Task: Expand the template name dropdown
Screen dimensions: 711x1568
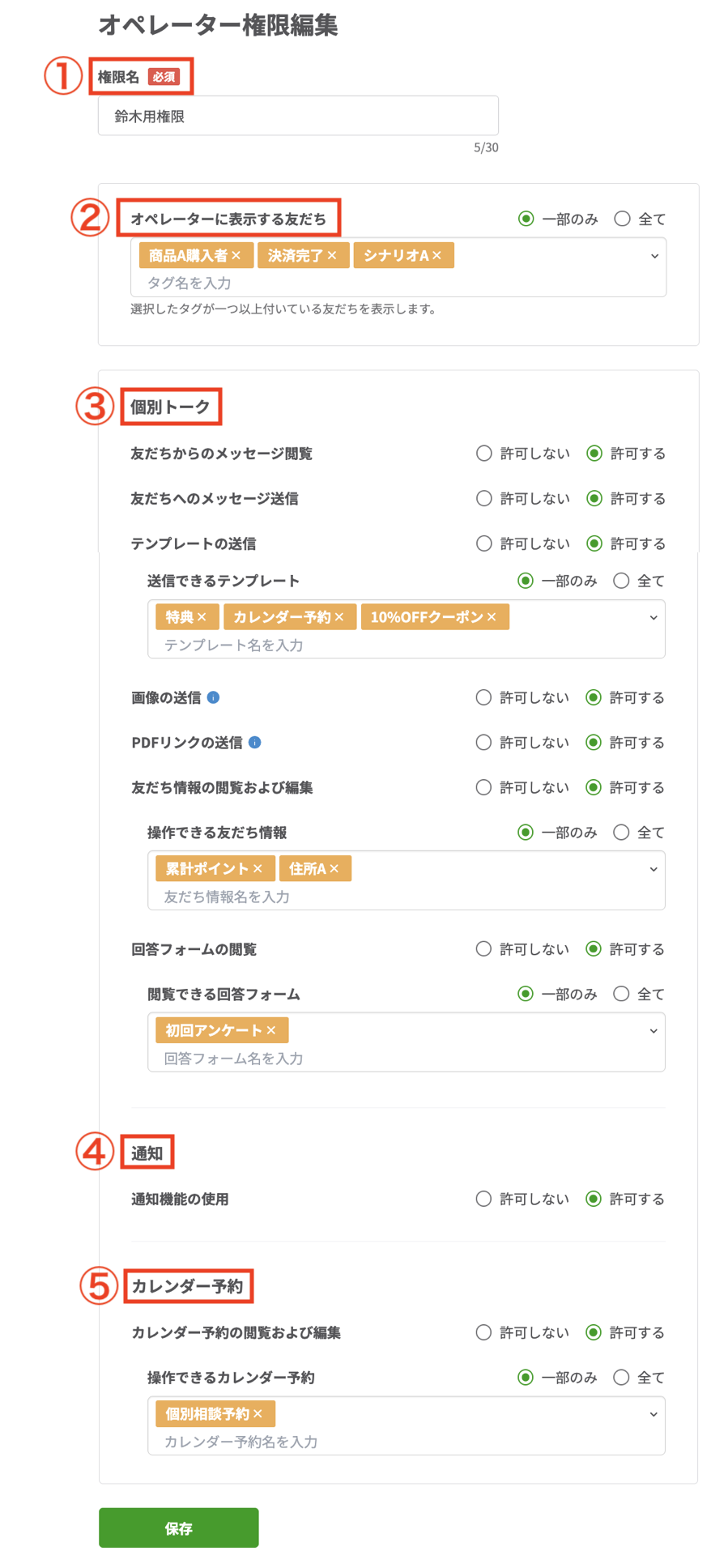Action: tap(655, 617)
